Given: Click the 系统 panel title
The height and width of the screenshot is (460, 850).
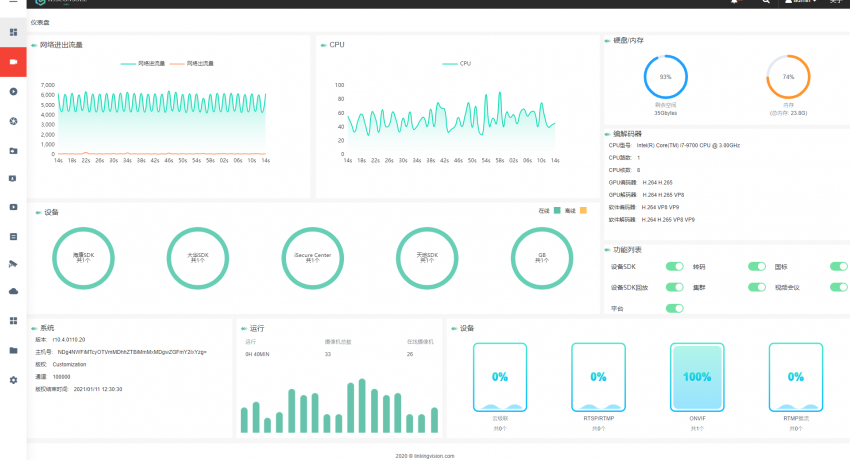Looking at the screenshot, I should click(x=47, y=328).
